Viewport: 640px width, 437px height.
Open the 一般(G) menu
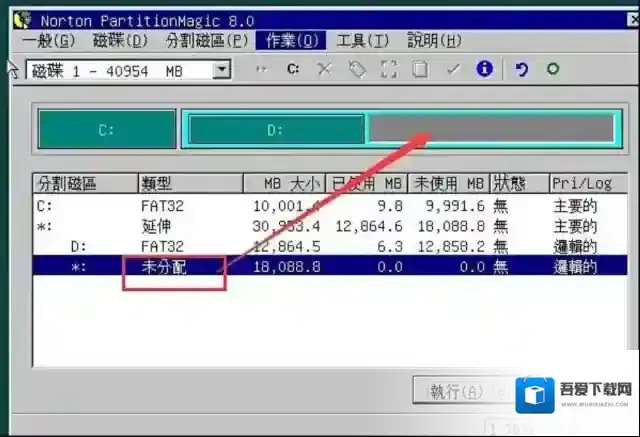coord(49,40)
